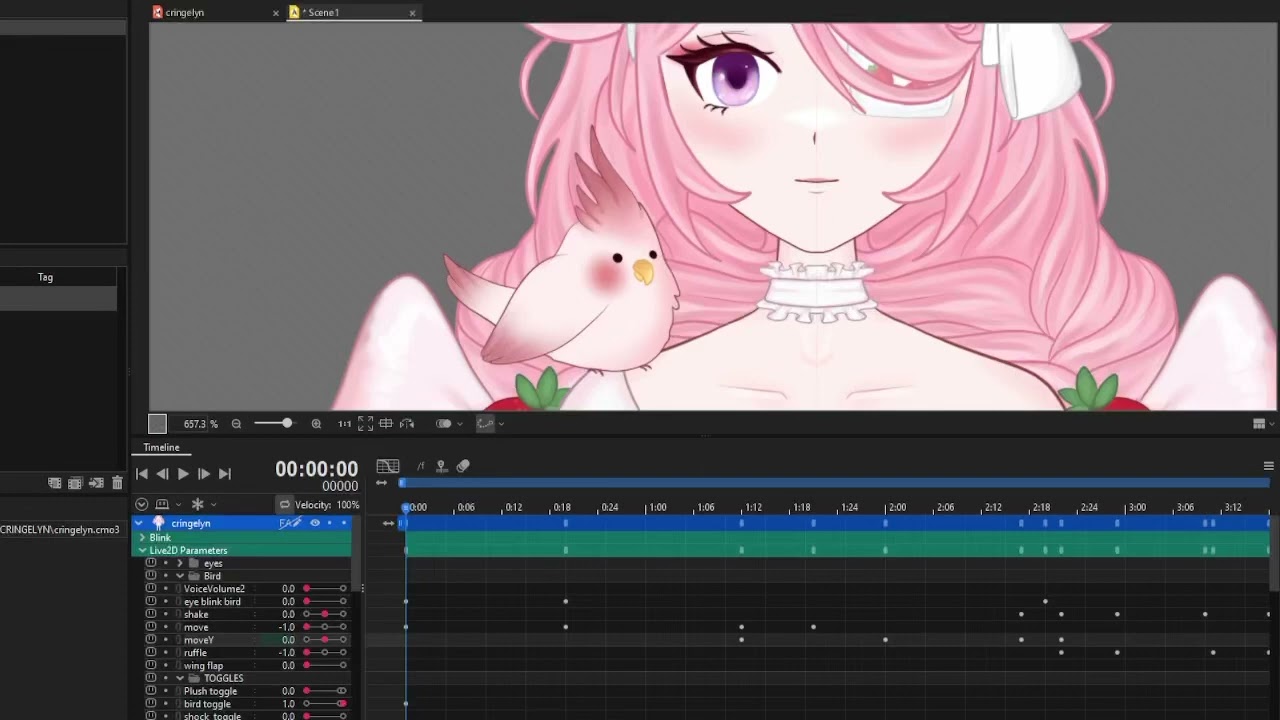Screen dimensions: 1280x720
Task: Click the Velocity 100% value
Action: (x=347, y=505)
